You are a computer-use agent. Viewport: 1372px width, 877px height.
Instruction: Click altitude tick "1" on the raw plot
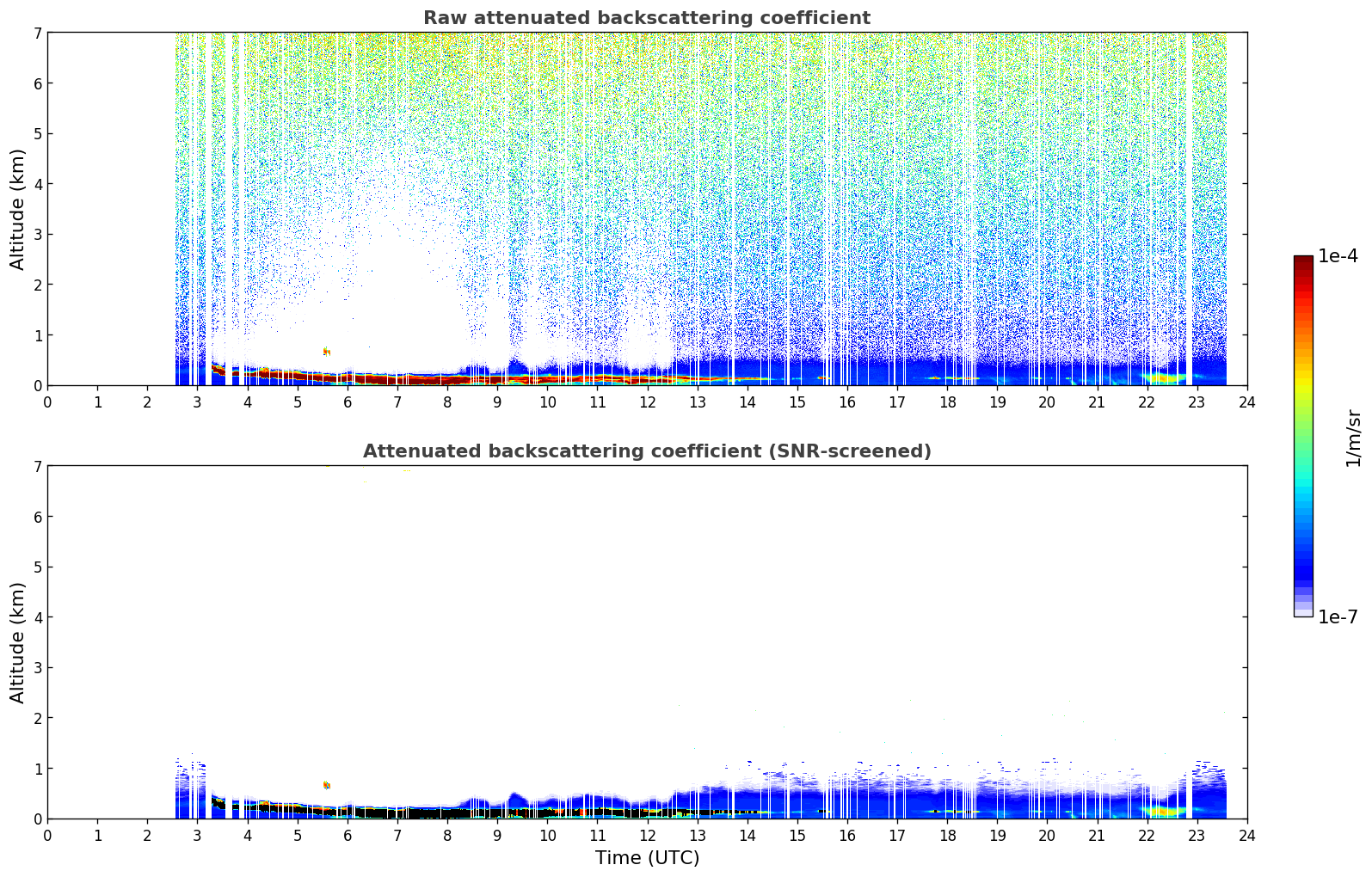pos(37,335)
